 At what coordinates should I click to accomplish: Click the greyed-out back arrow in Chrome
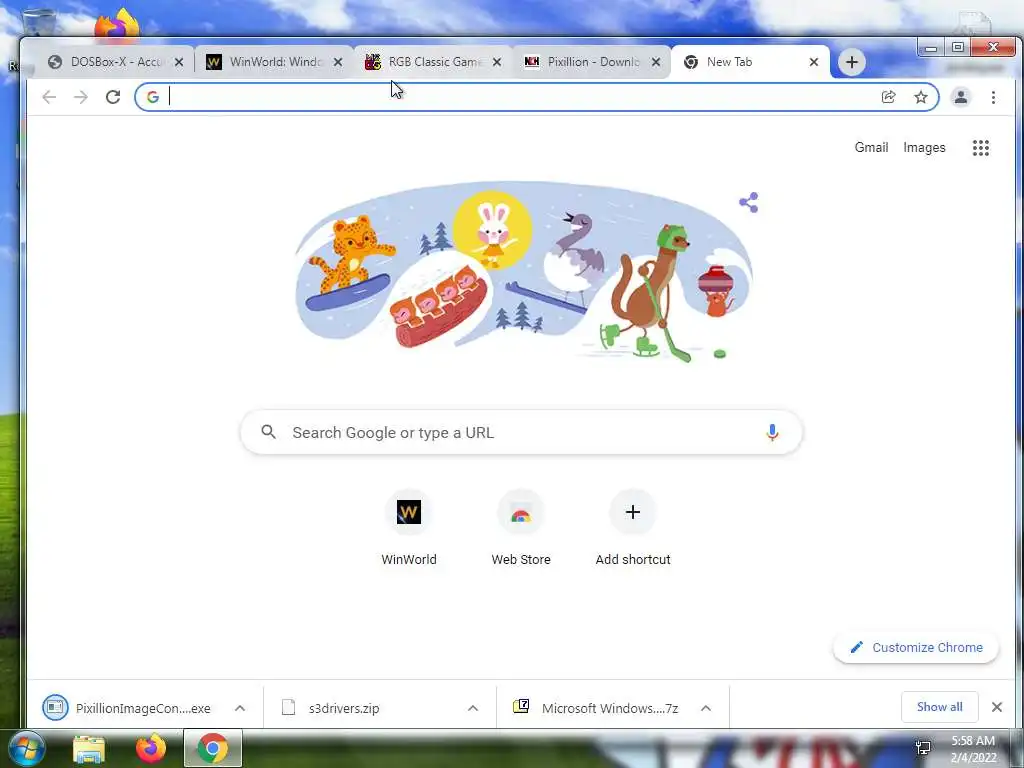pos(49,97)
